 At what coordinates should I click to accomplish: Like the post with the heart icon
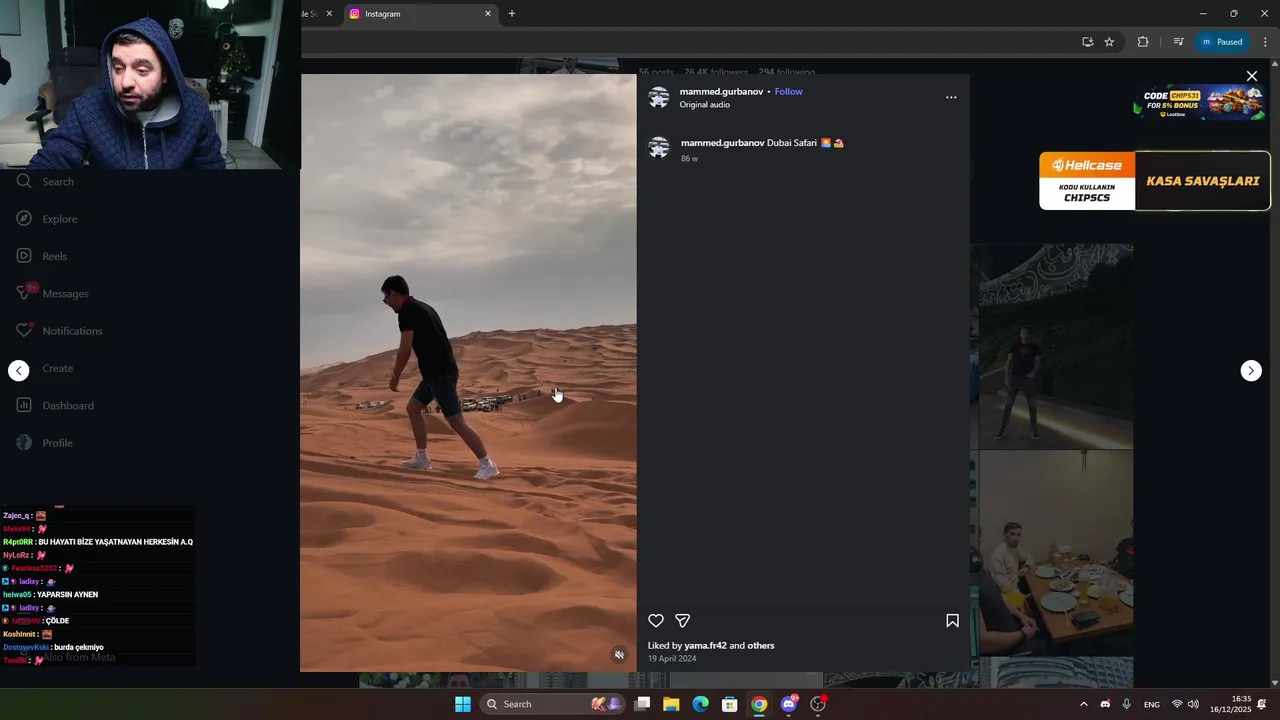[x=656, y=621]
